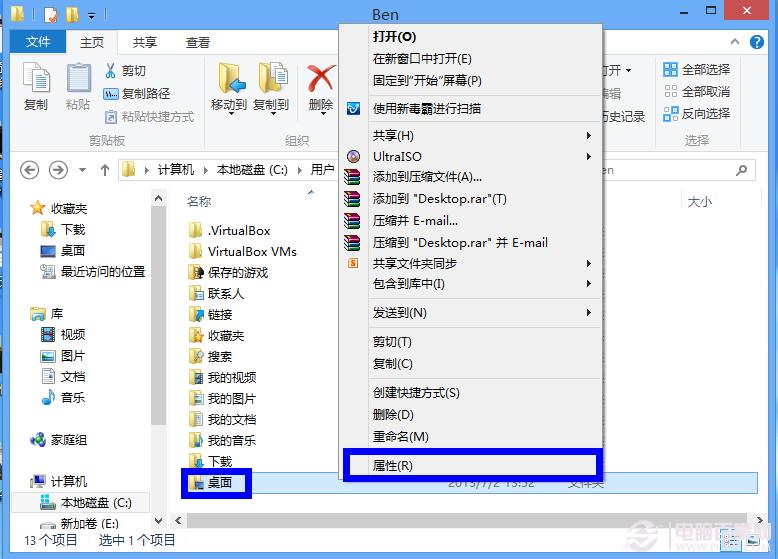Switch to the Share (共享) tab
This screenshot has height=559, width=778.
point(145,42)
